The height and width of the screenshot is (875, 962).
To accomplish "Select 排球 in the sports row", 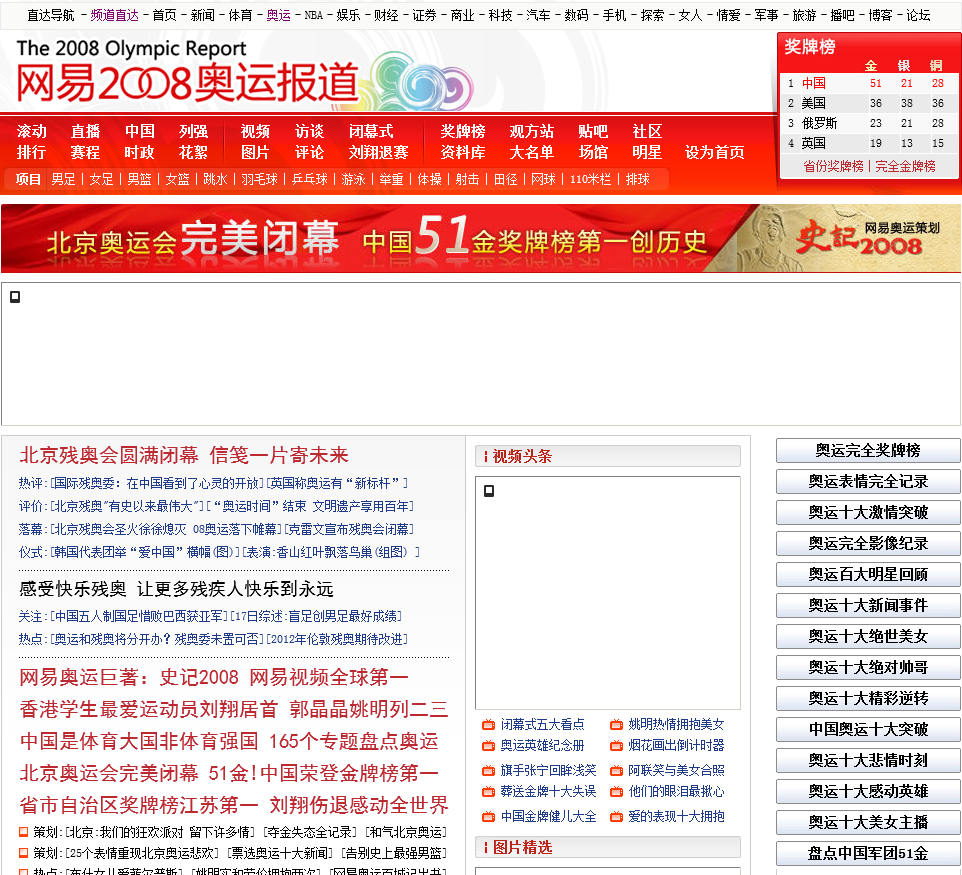I will point(637,179).
